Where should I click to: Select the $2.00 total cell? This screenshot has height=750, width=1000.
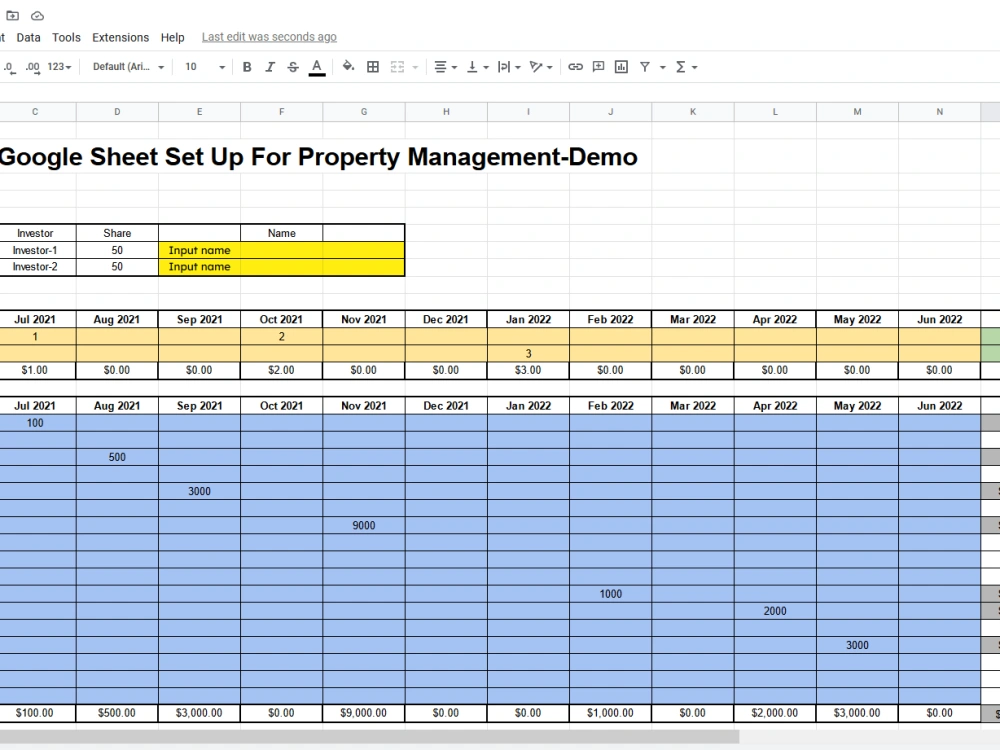click(x=281, y=370)
